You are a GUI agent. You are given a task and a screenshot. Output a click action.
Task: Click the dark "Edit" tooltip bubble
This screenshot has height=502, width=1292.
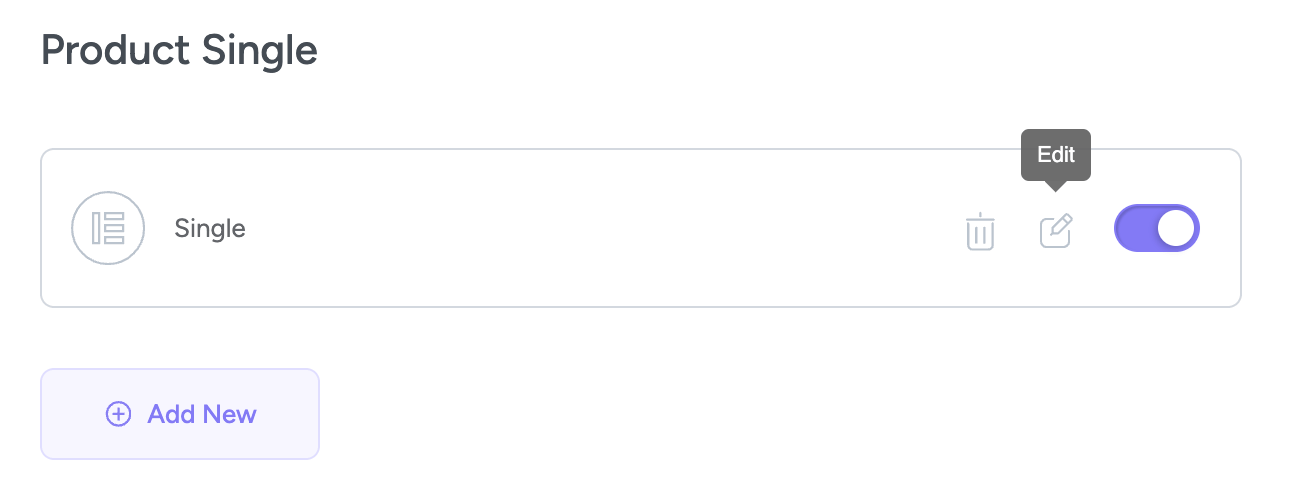pyautogui.click(x=1055, y=155)
